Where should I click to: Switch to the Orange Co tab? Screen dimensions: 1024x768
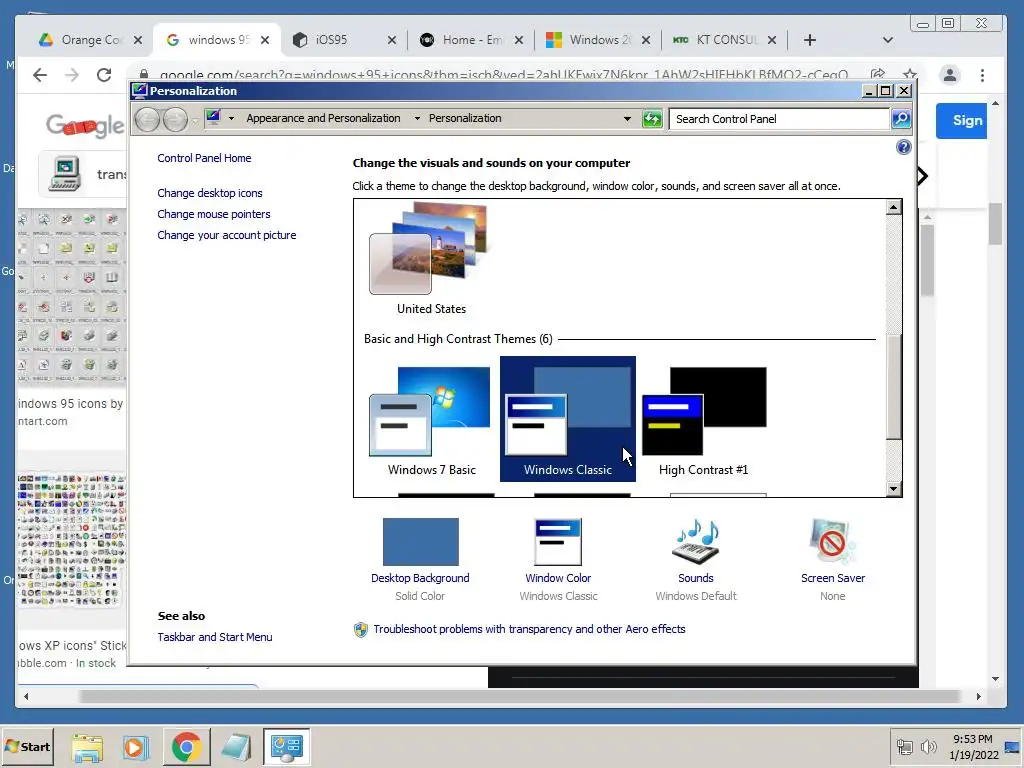coord(90,40)
